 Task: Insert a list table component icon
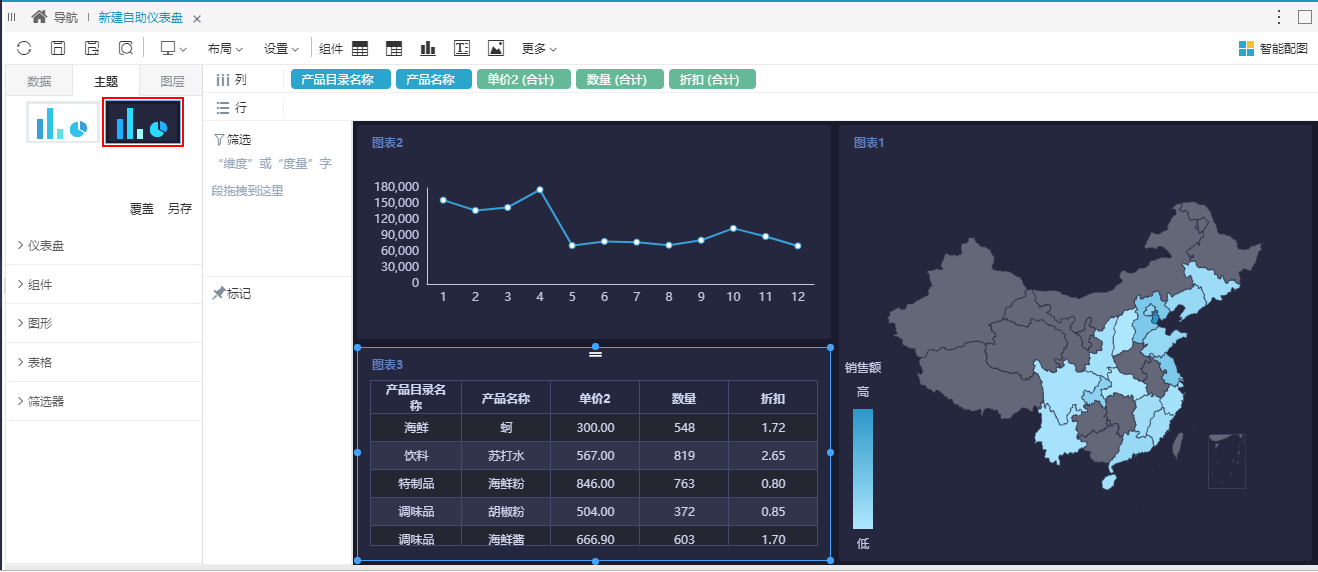360,48
